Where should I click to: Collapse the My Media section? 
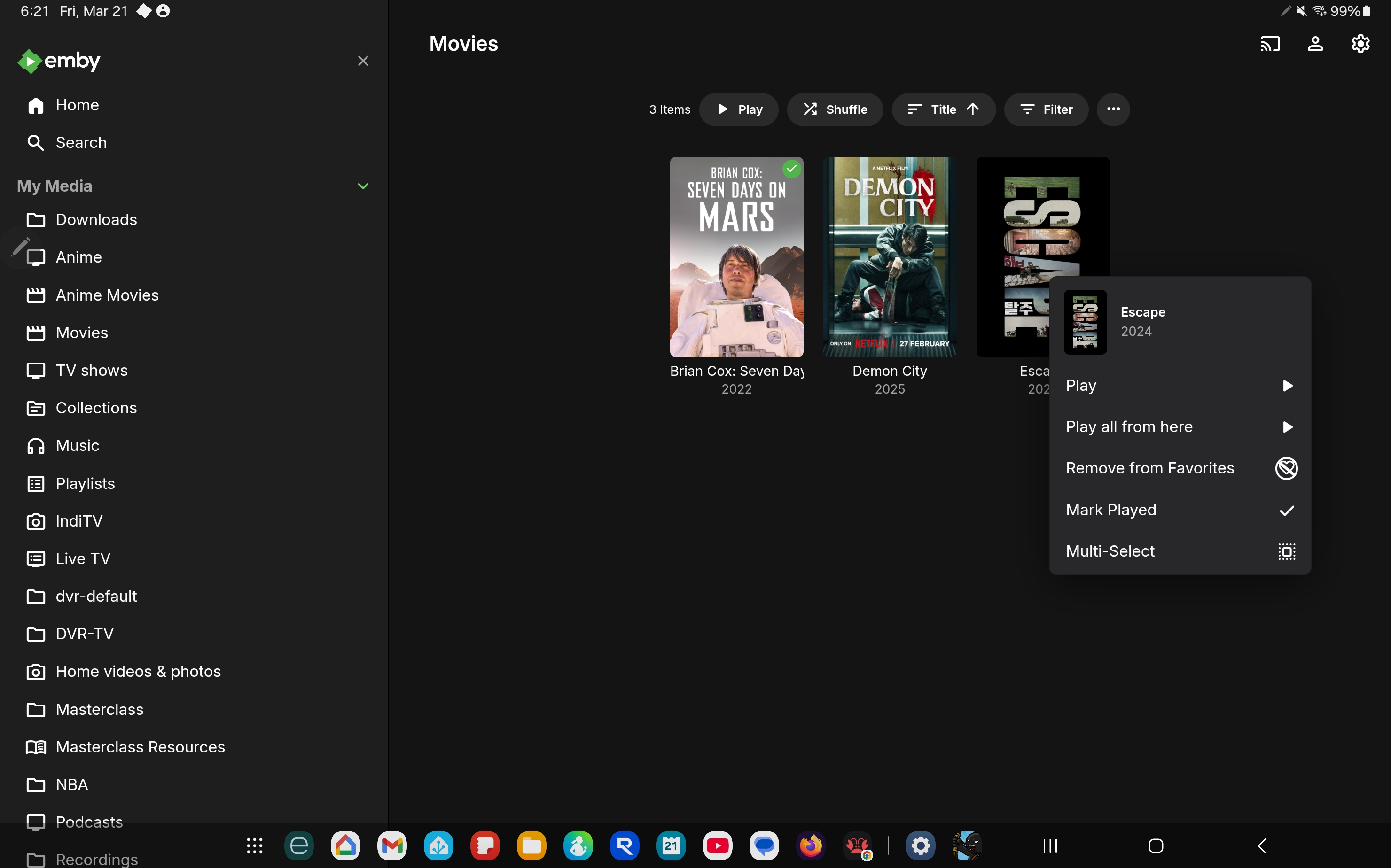pos(363,186)
